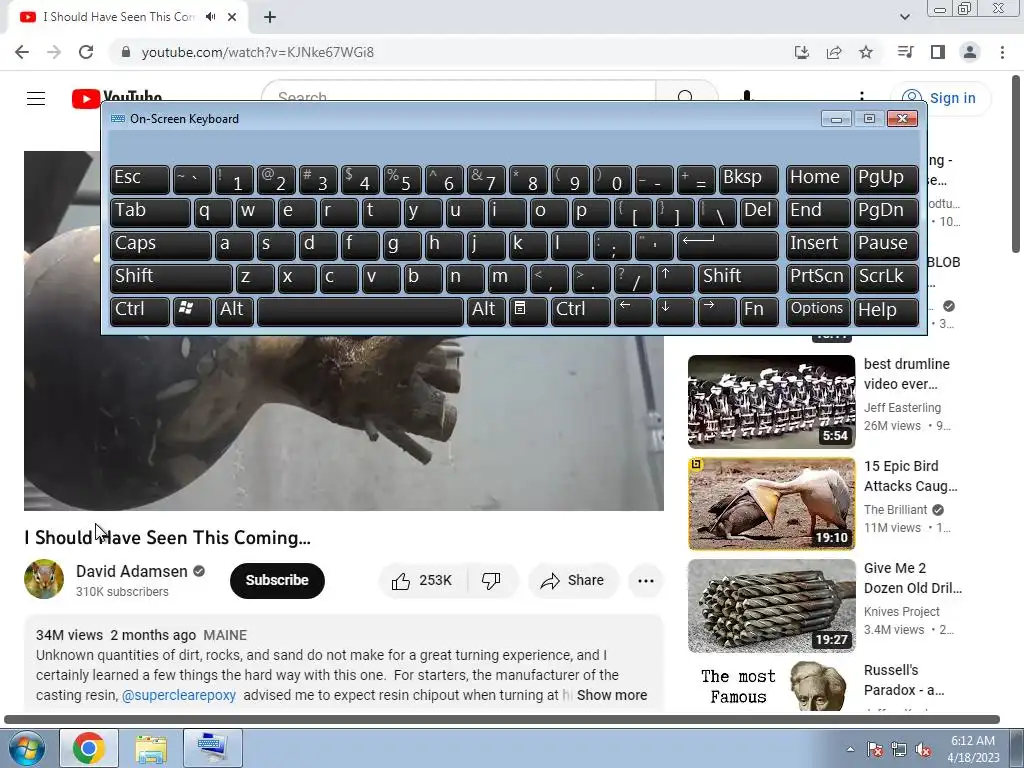The height and width of the screenshot is (768, 1024).
Task: Expand the tab search chevron in Chrome
Action: point(904,17)
